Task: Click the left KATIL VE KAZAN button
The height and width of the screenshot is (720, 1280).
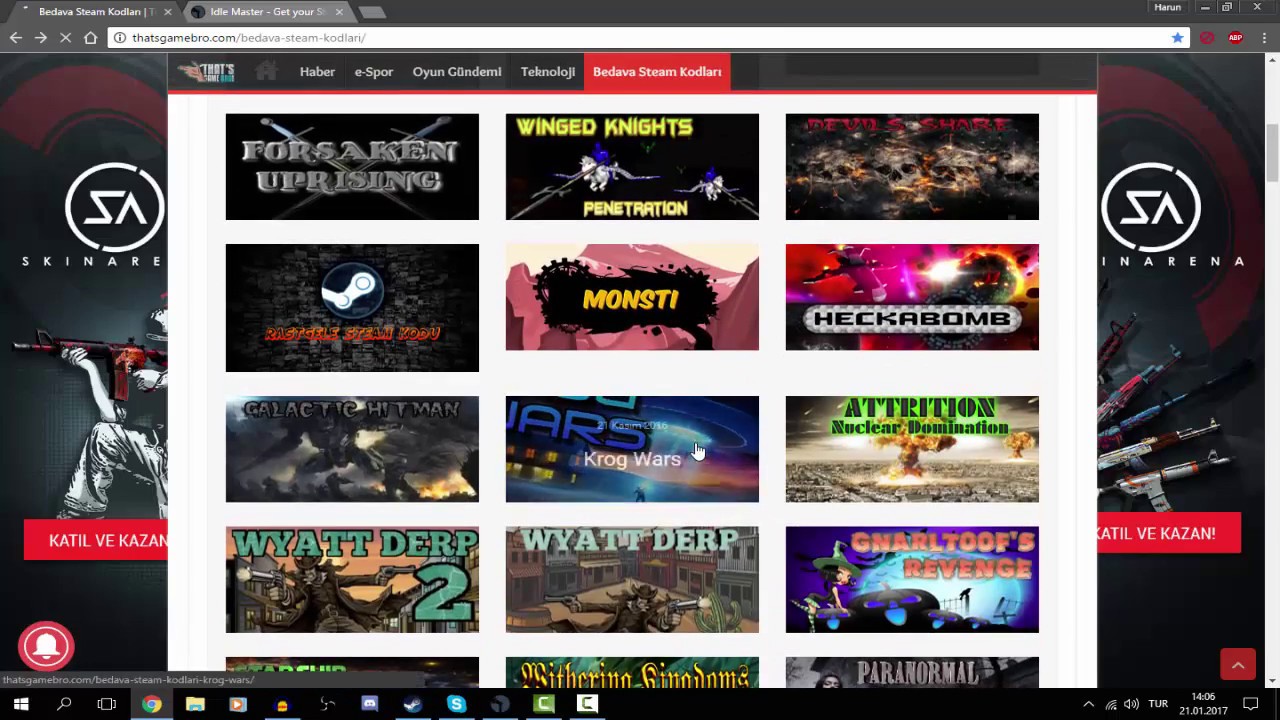Action: [x=96, y=540]
